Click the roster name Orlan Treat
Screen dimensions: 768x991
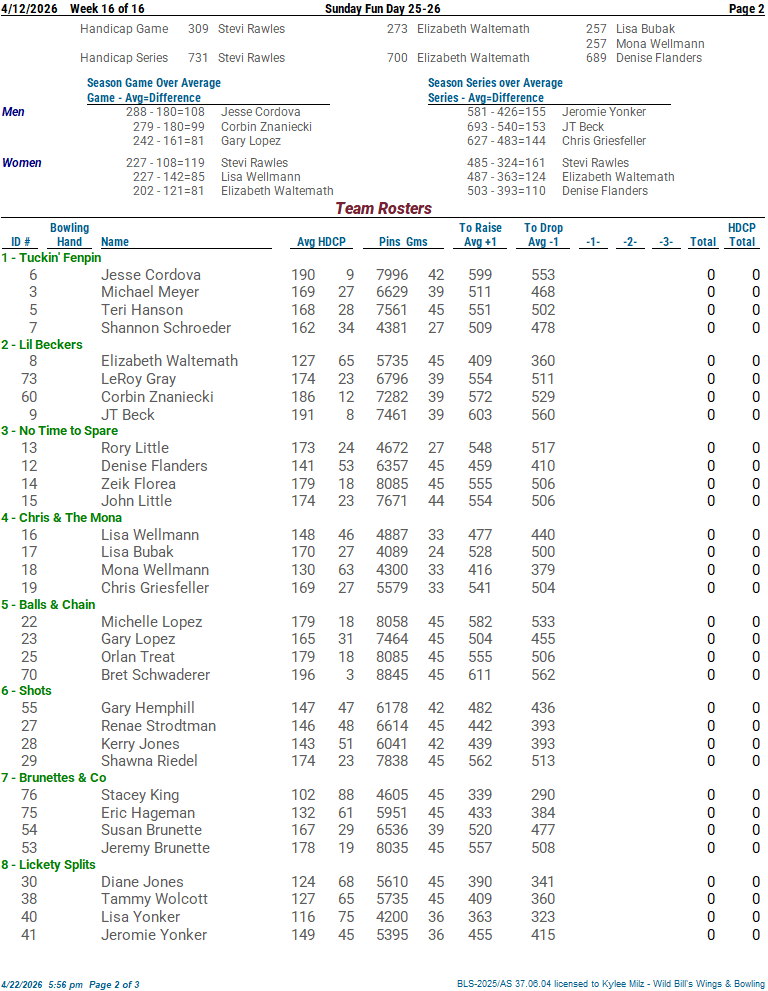click(x=138, y=657)
